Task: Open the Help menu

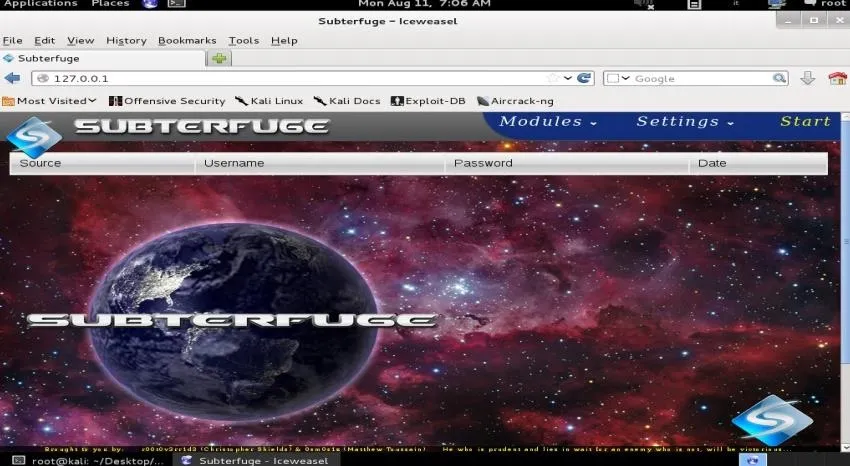Action: 284,41
